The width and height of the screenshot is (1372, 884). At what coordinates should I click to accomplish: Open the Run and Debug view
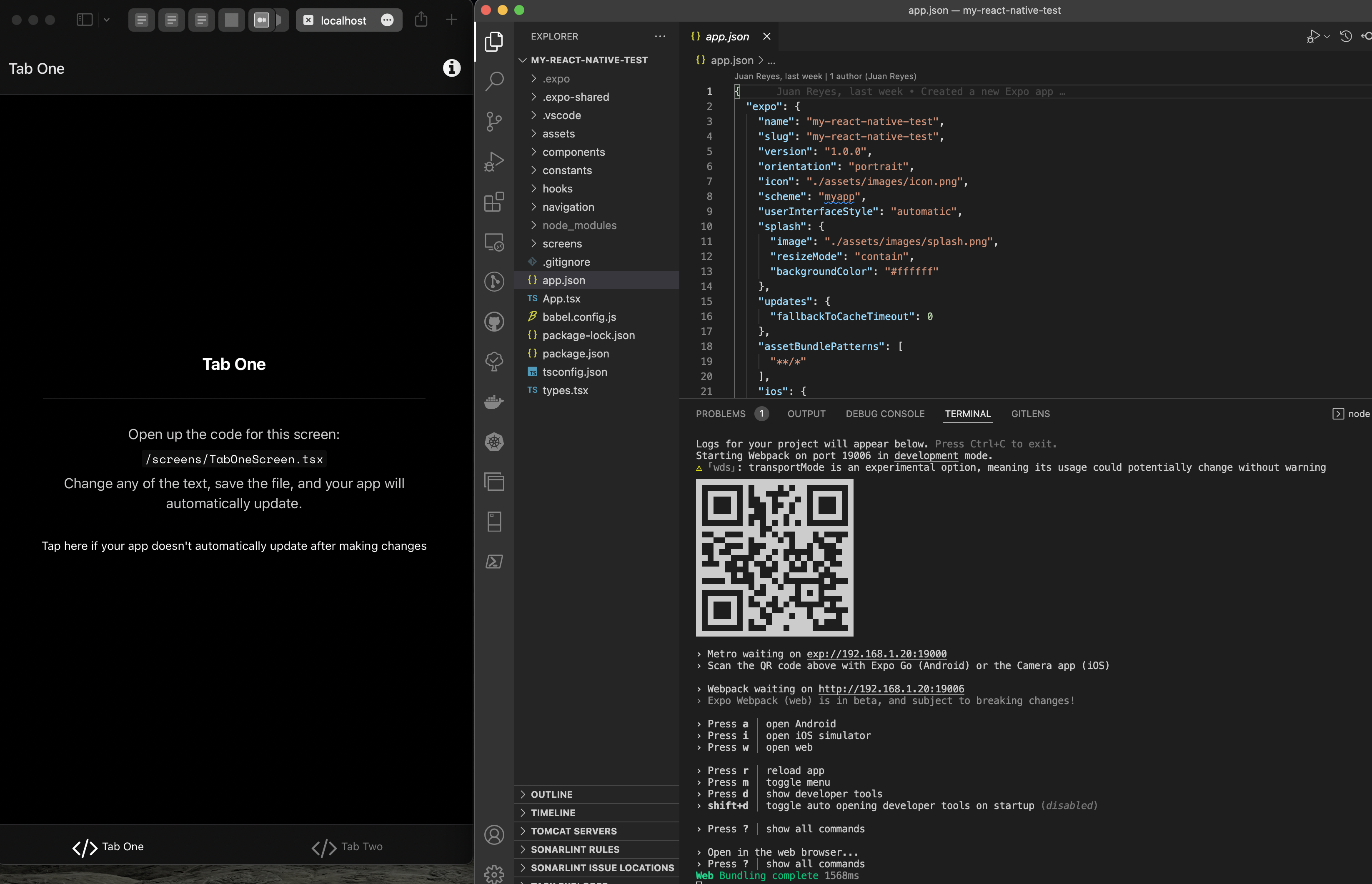[494, 161]
